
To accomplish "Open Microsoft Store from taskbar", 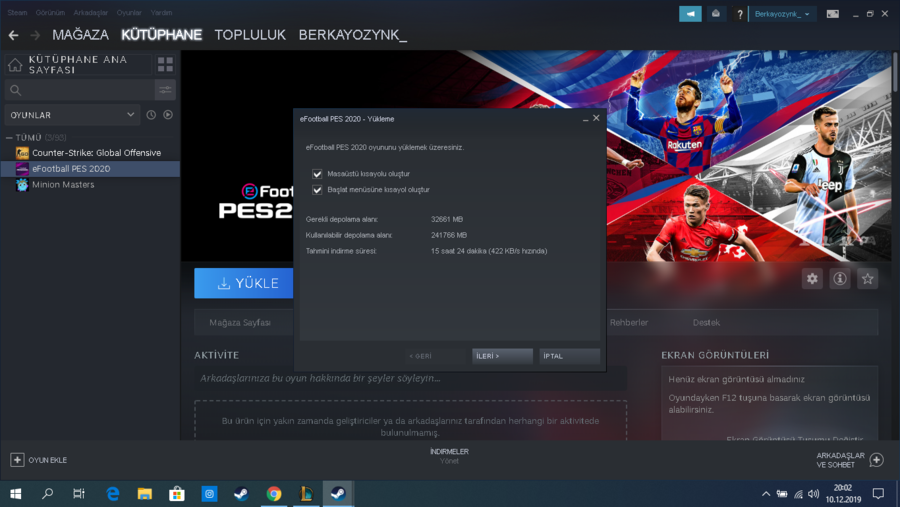I will pyautogui.click(x=177, y=494).
